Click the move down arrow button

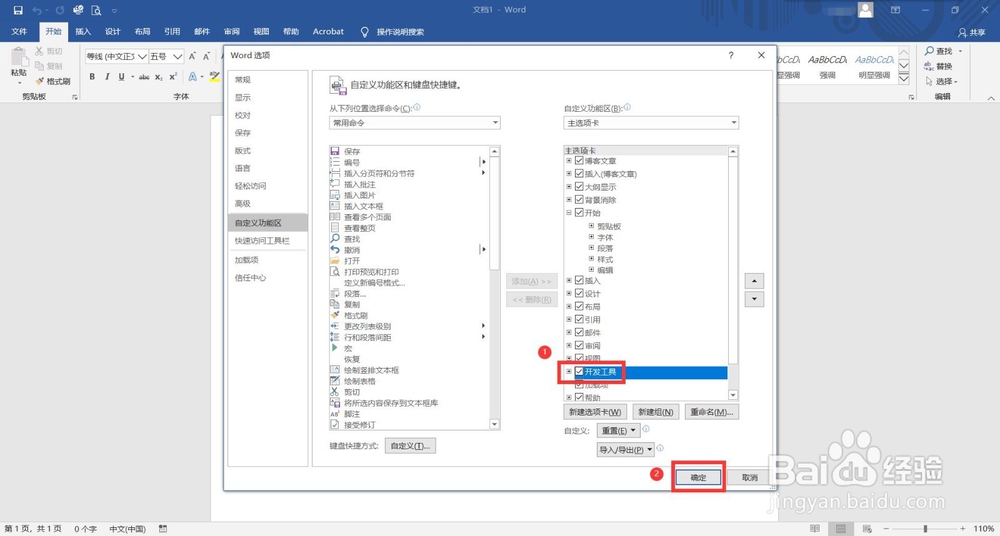pyautogui.click(x=754, y=299)
